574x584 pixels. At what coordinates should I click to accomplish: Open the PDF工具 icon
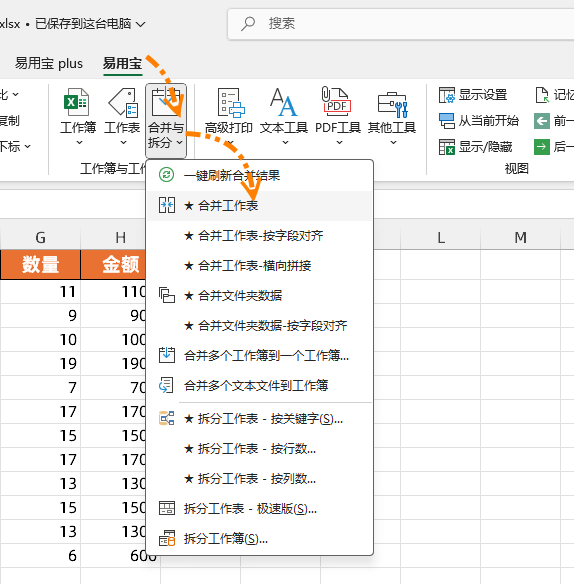[x=337, y=100]
